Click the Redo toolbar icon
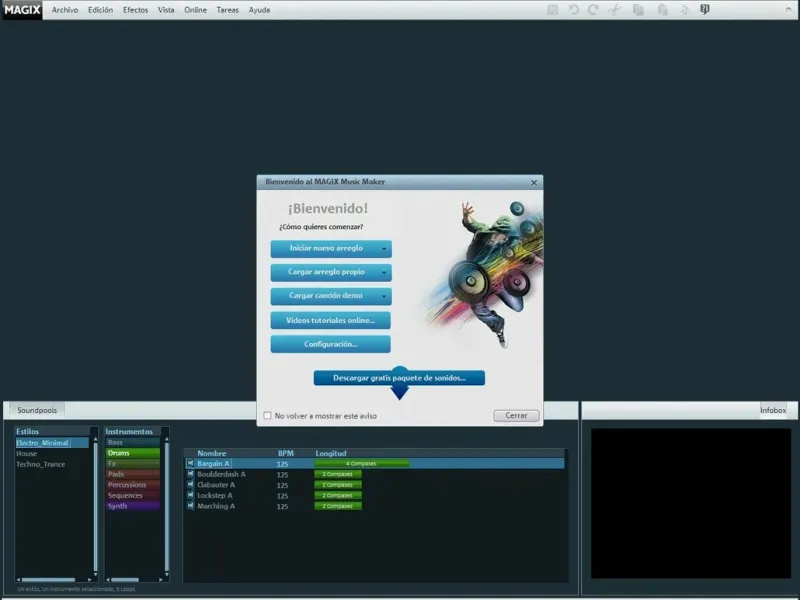Screen dimensions: 800x600 pos(593,10)
